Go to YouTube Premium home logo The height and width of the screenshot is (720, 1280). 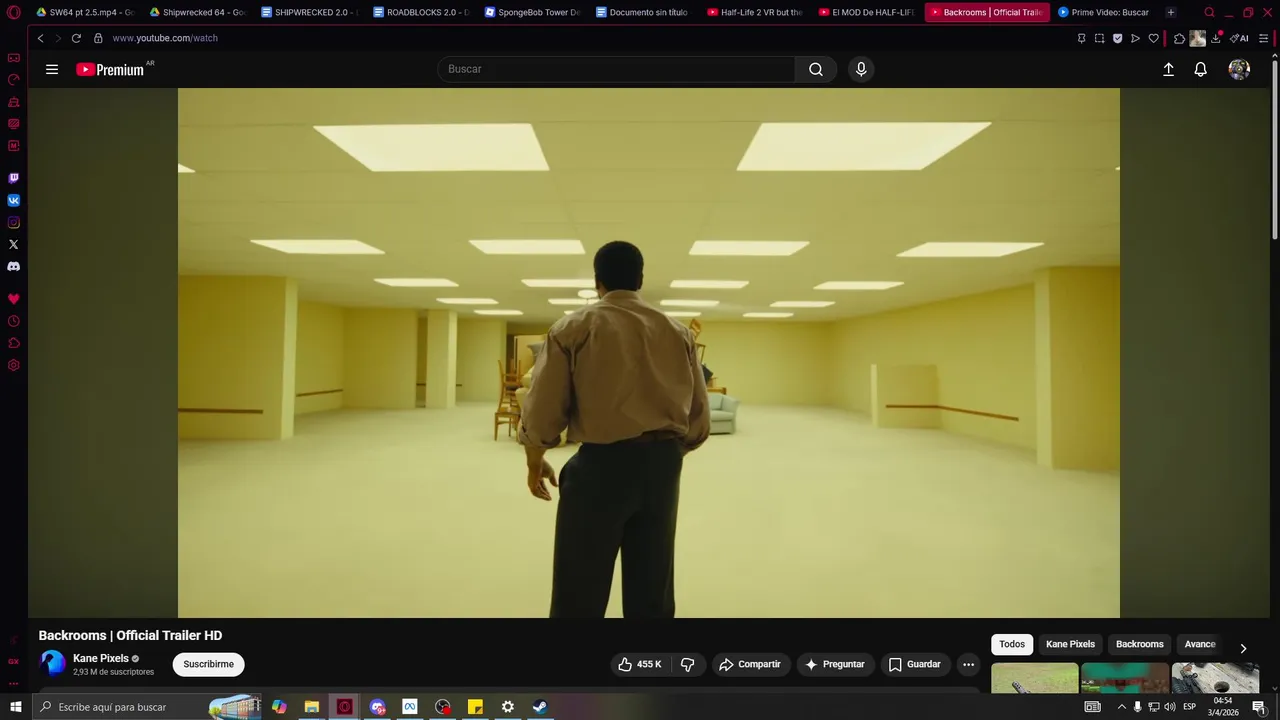pos(111,69)
